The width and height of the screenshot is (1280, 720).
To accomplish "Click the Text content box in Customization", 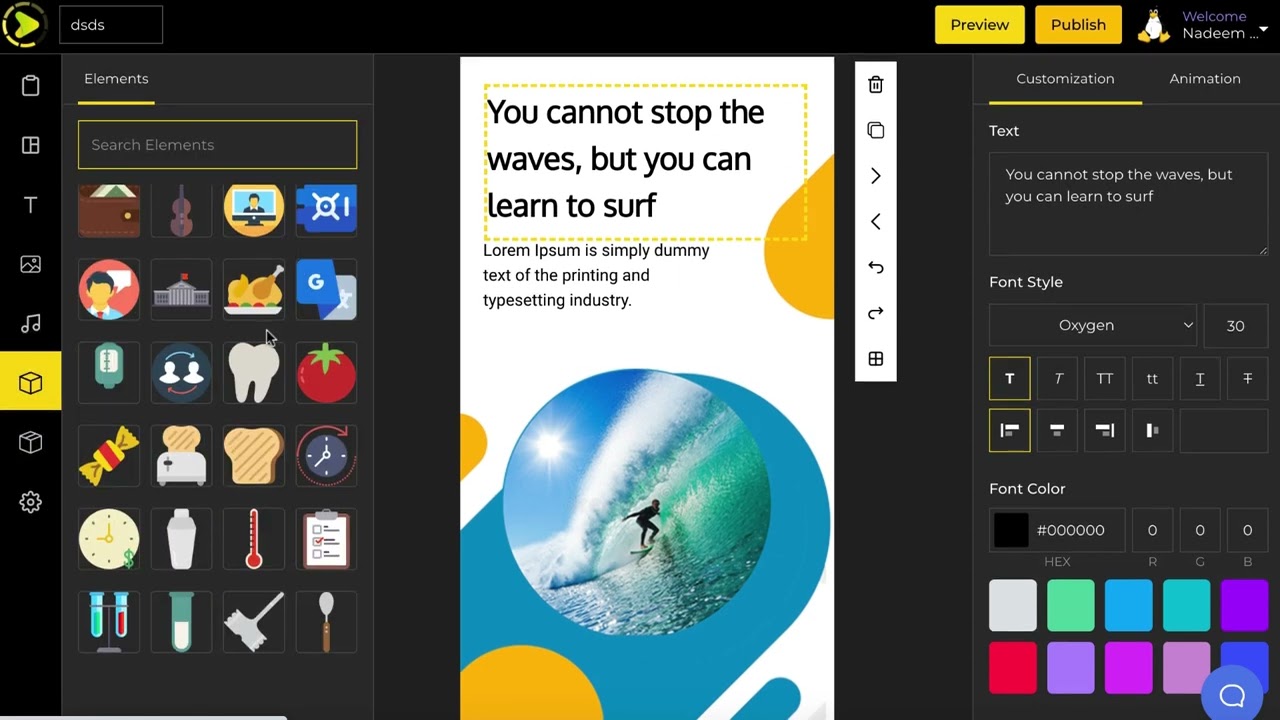I will (x=1128, y=204).
